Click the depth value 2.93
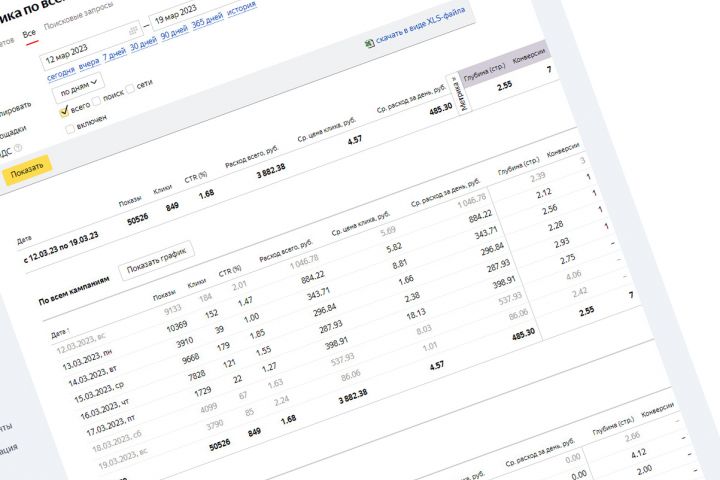The height and width of the screenshot is (480, 720). tap(562, 242)
